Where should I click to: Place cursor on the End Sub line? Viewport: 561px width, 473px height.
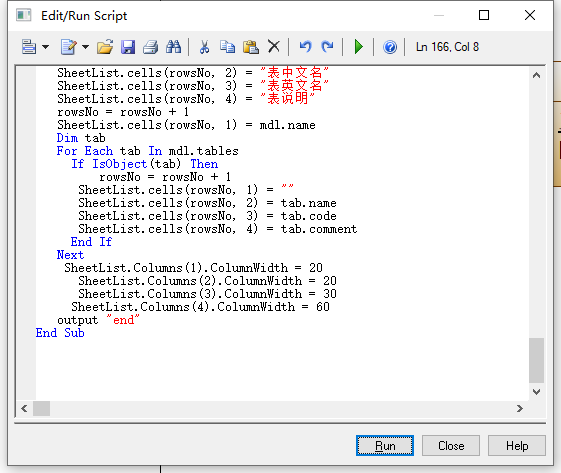60,333
